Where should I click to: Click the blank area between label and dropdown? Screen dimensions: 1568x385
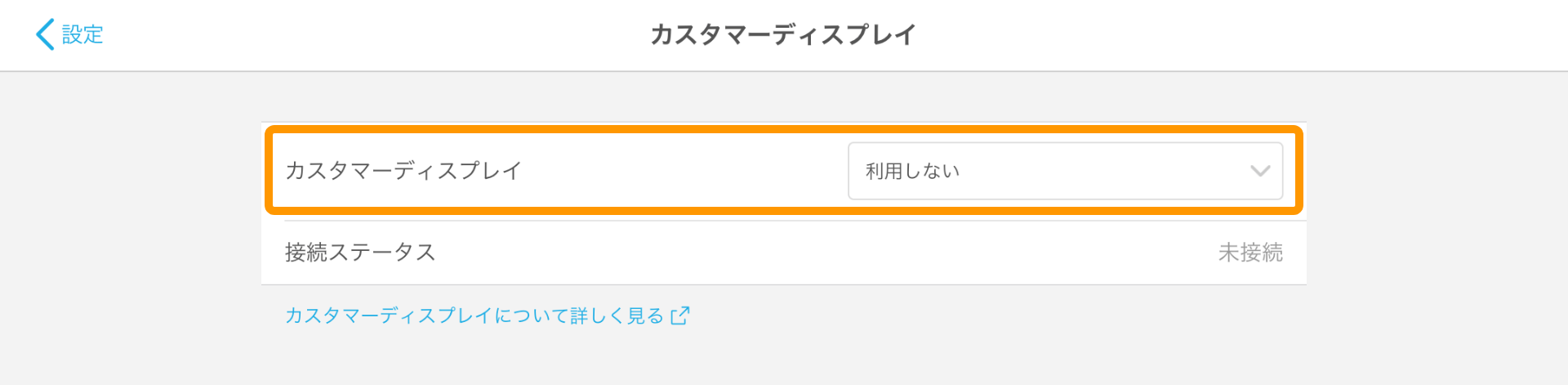click(686, 171)
